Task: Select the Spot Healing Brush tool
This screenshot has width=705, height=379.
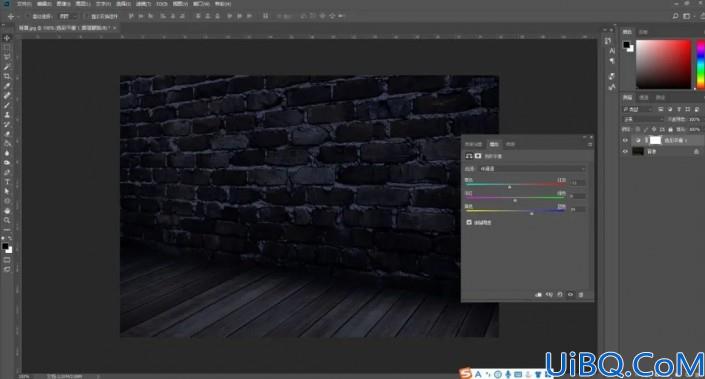Action: click(x=7, y=95)
